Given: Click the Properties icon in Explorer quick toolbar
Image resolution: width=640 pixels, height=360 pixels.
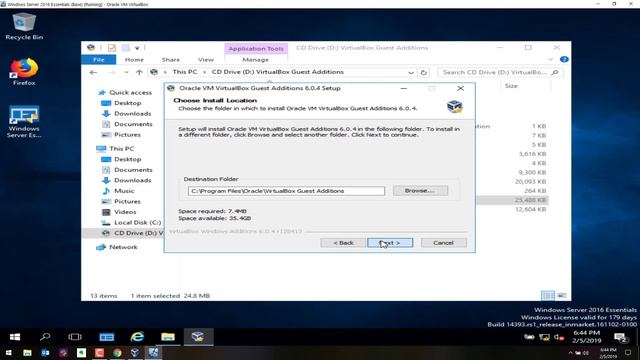Looking at the screenshot, I should click(x=111, y=48).
